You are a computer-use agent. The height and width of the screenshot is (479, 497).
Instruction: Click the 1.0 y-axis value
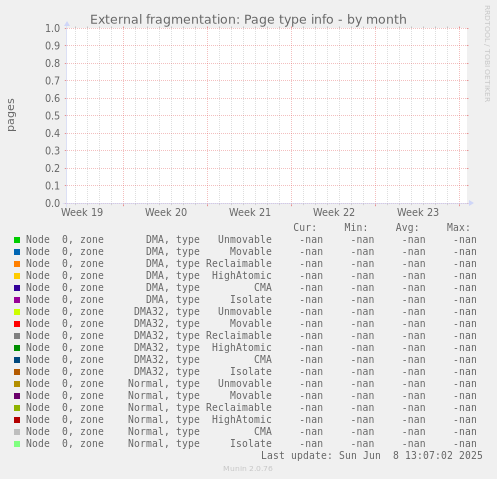click(x=53, y=28)
